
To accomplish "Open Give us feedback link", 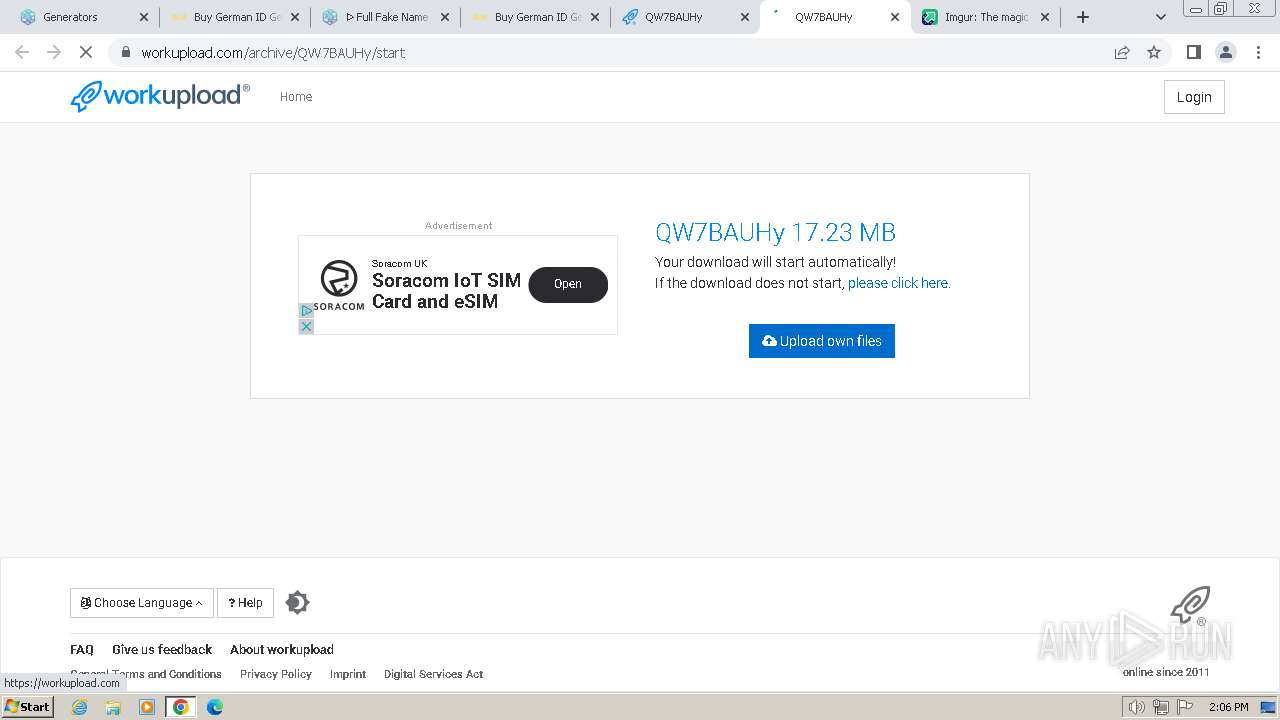I will tap(162, 649).
